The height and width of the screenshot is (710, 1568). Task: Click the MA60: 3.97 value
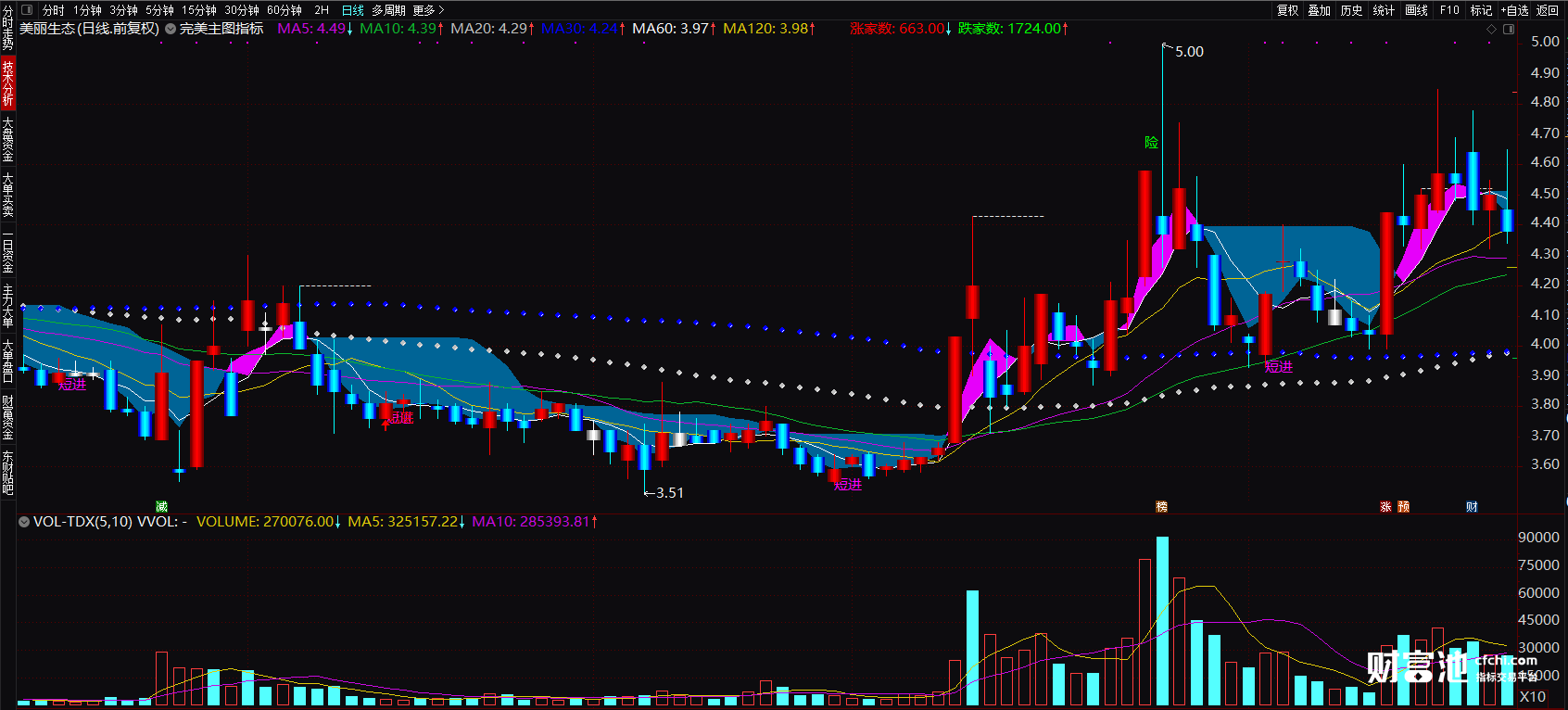point(674,29)
